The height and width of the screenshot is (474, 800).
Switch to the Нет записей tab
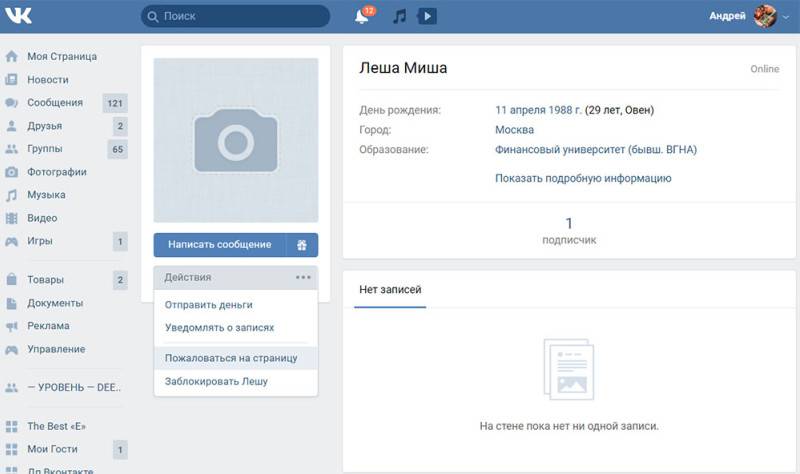click(390, 290)
